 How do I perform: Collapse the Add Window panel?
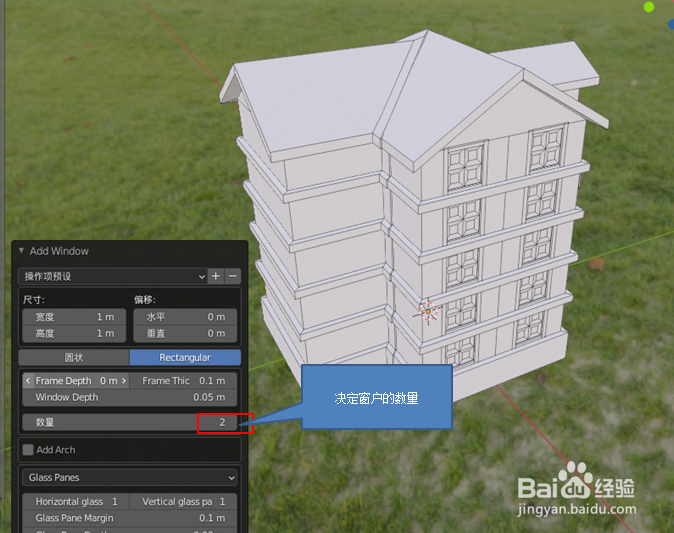click(x=21, y=251)
